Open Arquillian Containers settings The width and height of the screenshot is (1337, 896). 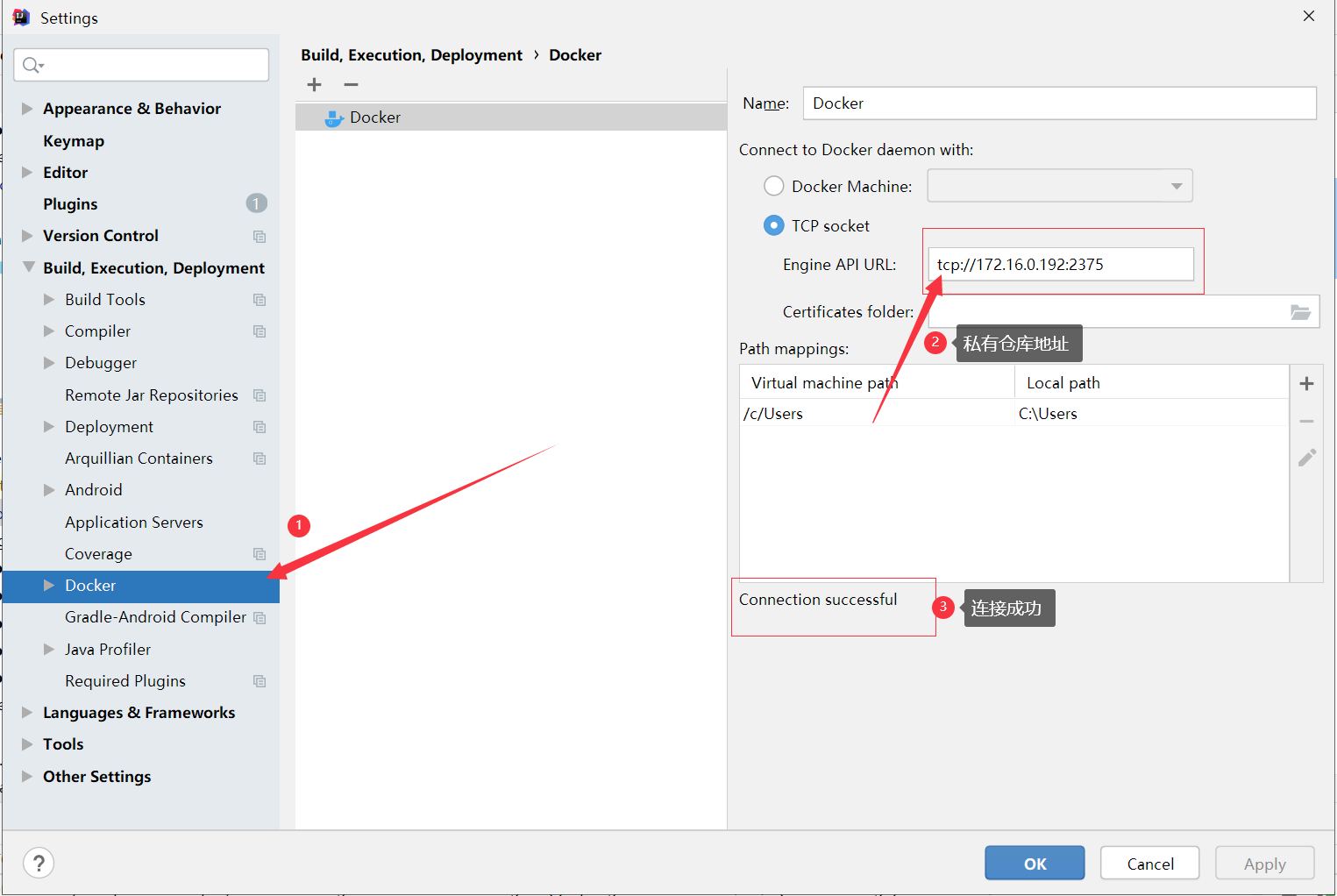click(x=139, y=459)
